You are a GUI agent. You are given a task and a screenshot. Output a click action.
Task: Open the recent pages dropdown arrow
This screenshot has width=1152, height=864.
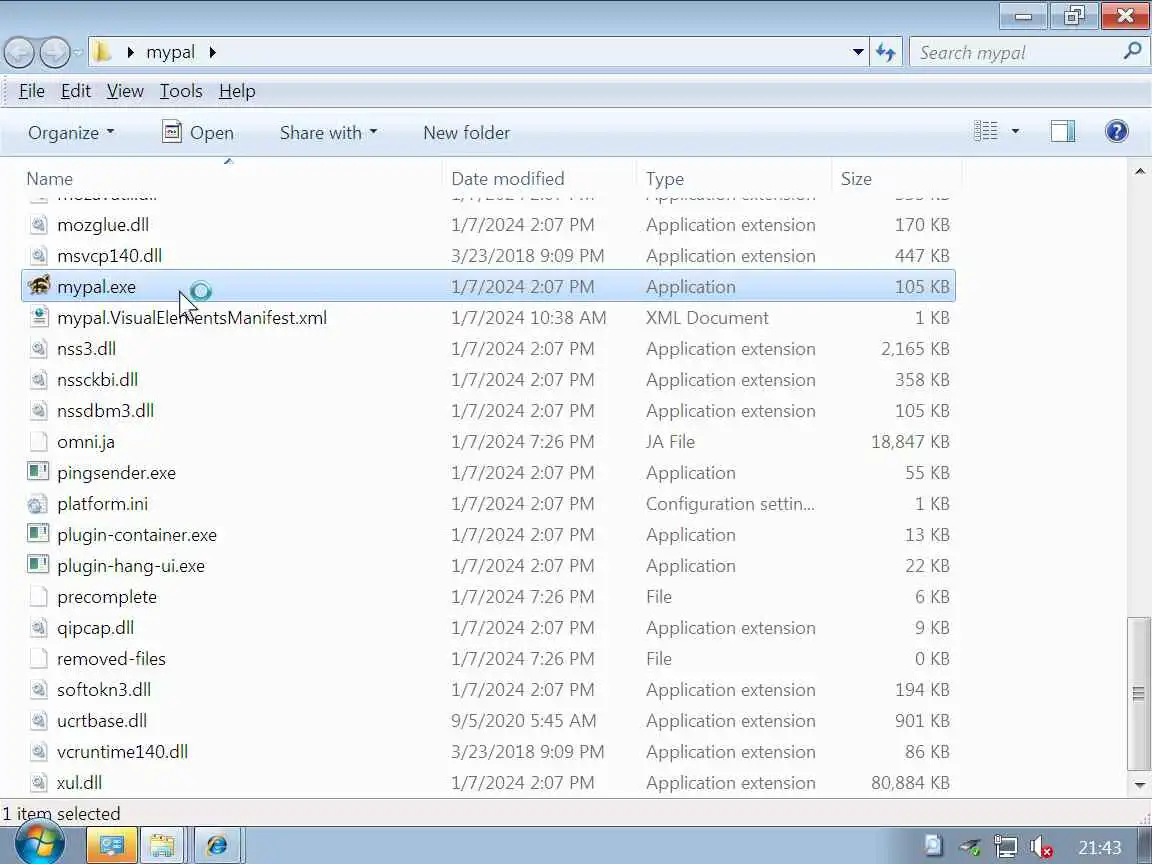pyautogui.click(x=79, y=53)
